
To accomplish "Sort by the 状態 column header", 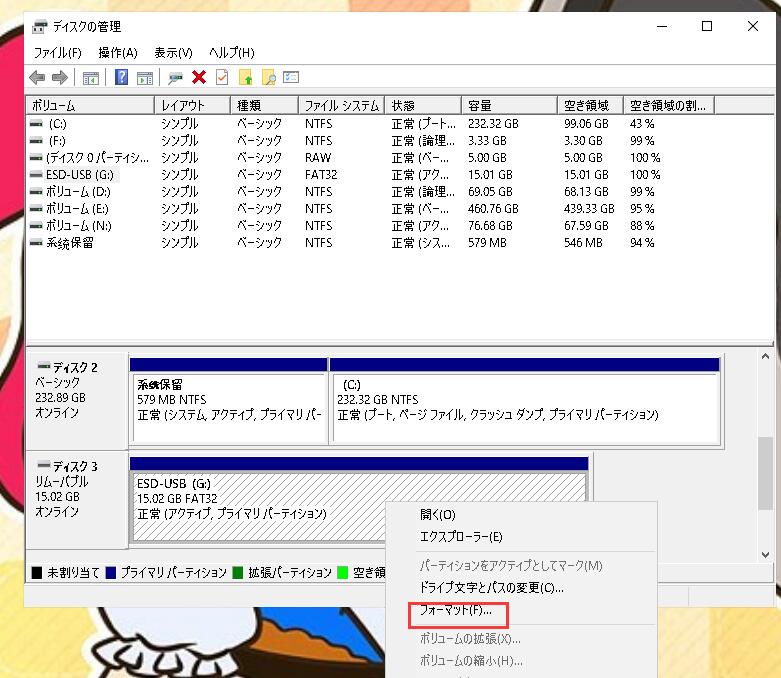I will [x=423, y=106].
